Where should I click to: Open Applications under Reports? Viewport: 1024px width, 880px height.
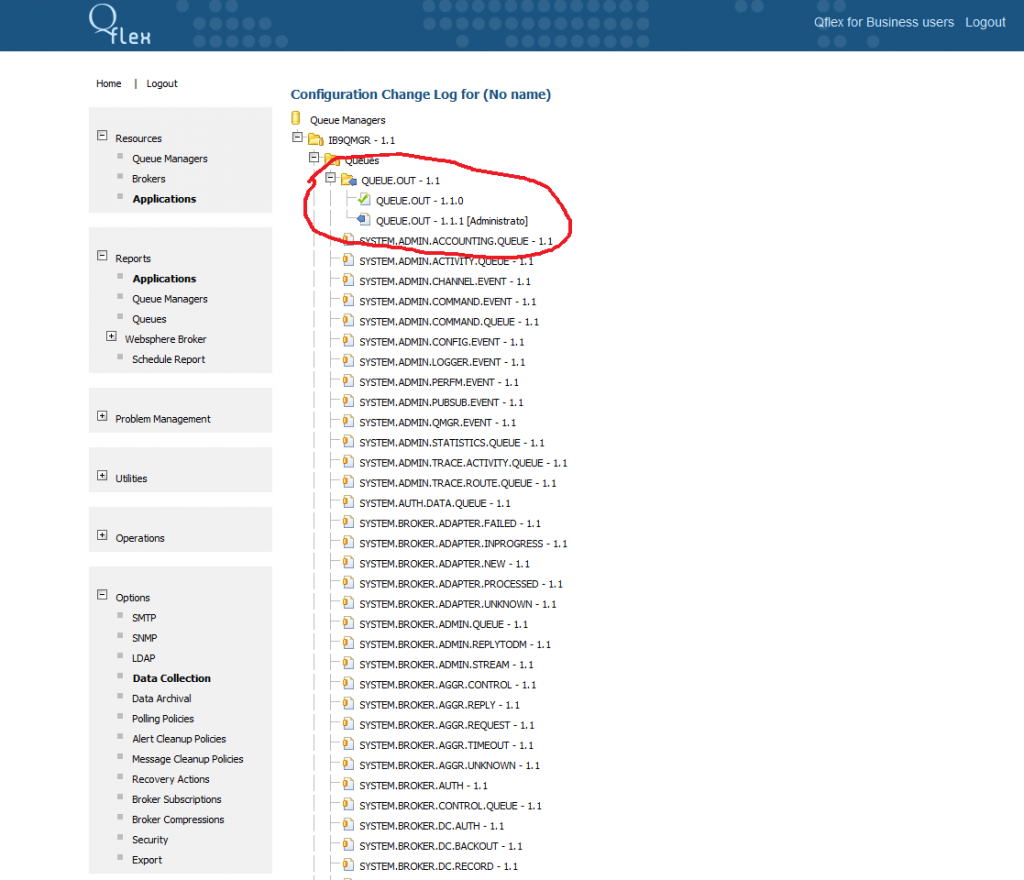click(165, 279)
